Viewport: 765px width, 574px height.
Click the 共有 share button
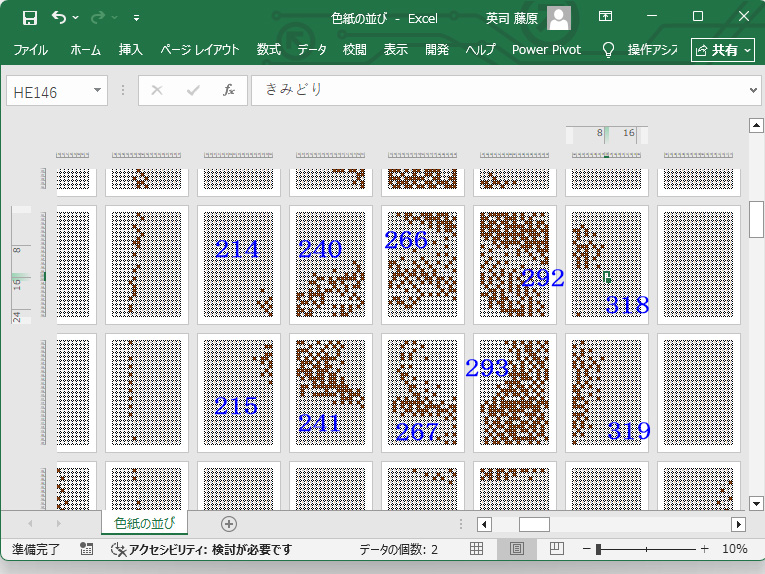[722, 49]
